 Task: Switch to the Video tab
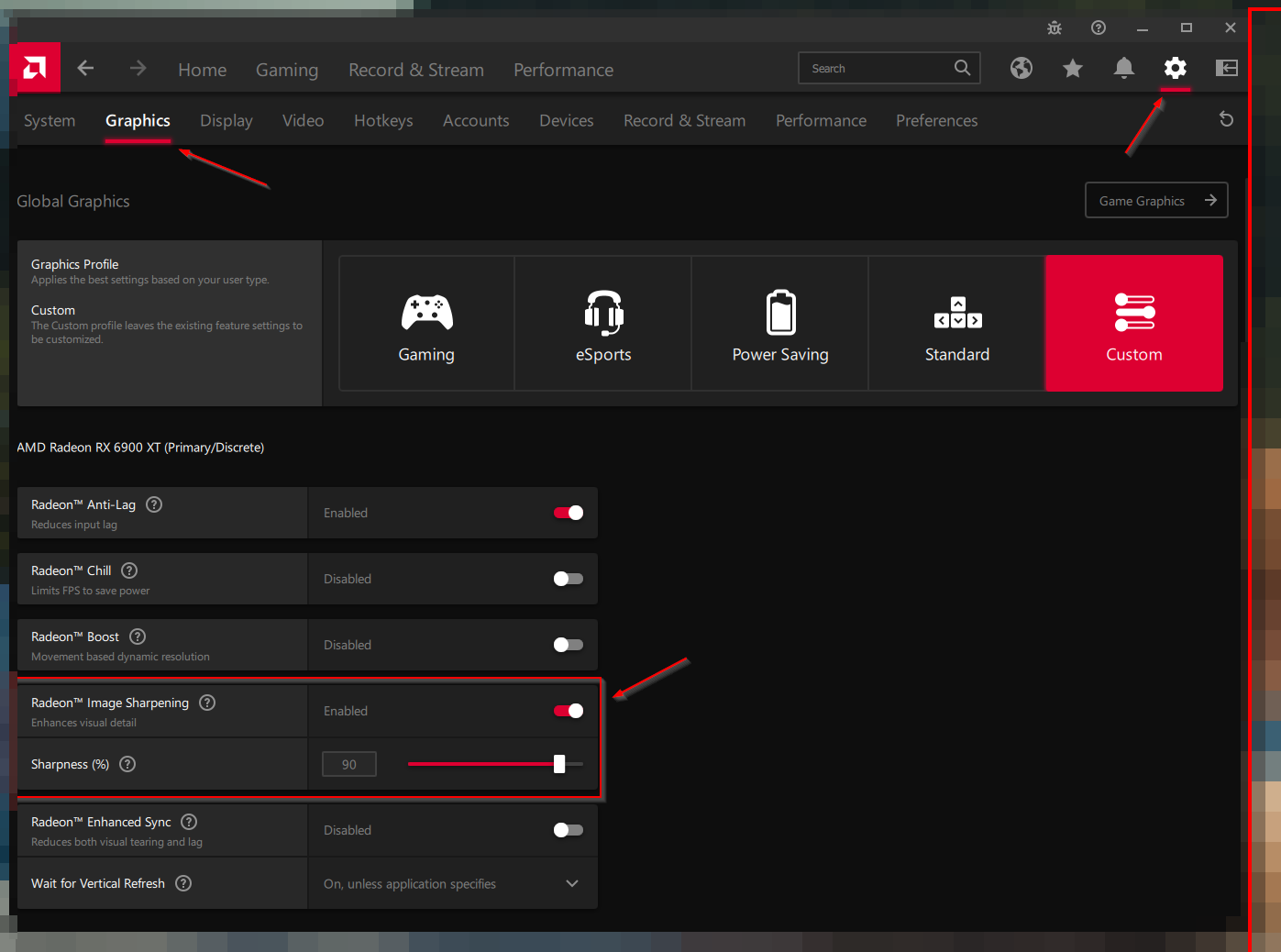click(304, 120)
